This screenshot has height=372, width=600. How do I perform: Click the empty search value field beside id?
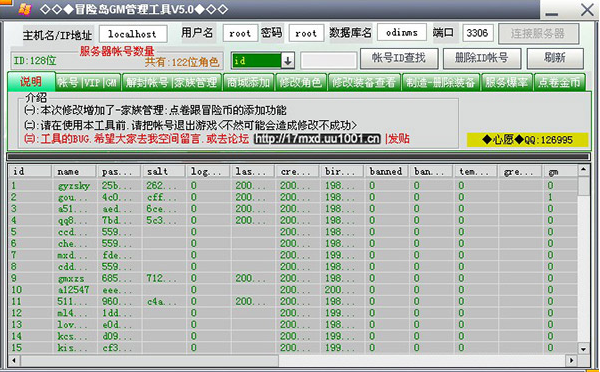(x=329, y=61)
